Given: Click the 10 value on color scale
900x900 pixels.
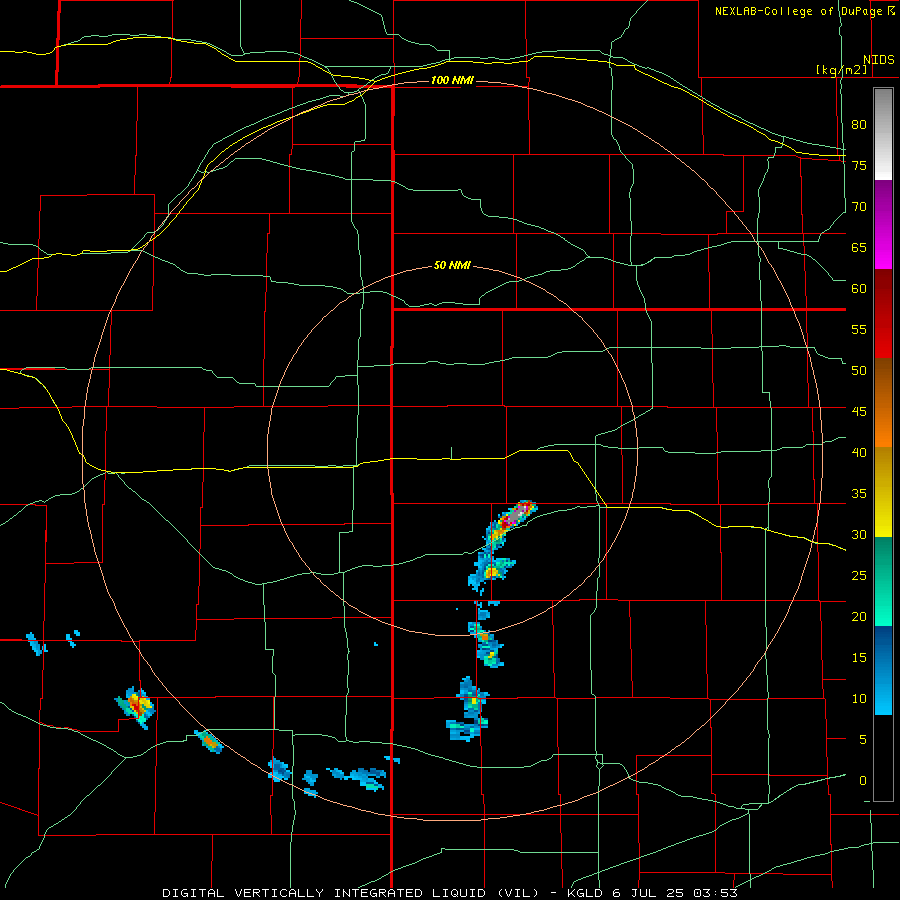Looking at the screenshot, I should (859, 699).
